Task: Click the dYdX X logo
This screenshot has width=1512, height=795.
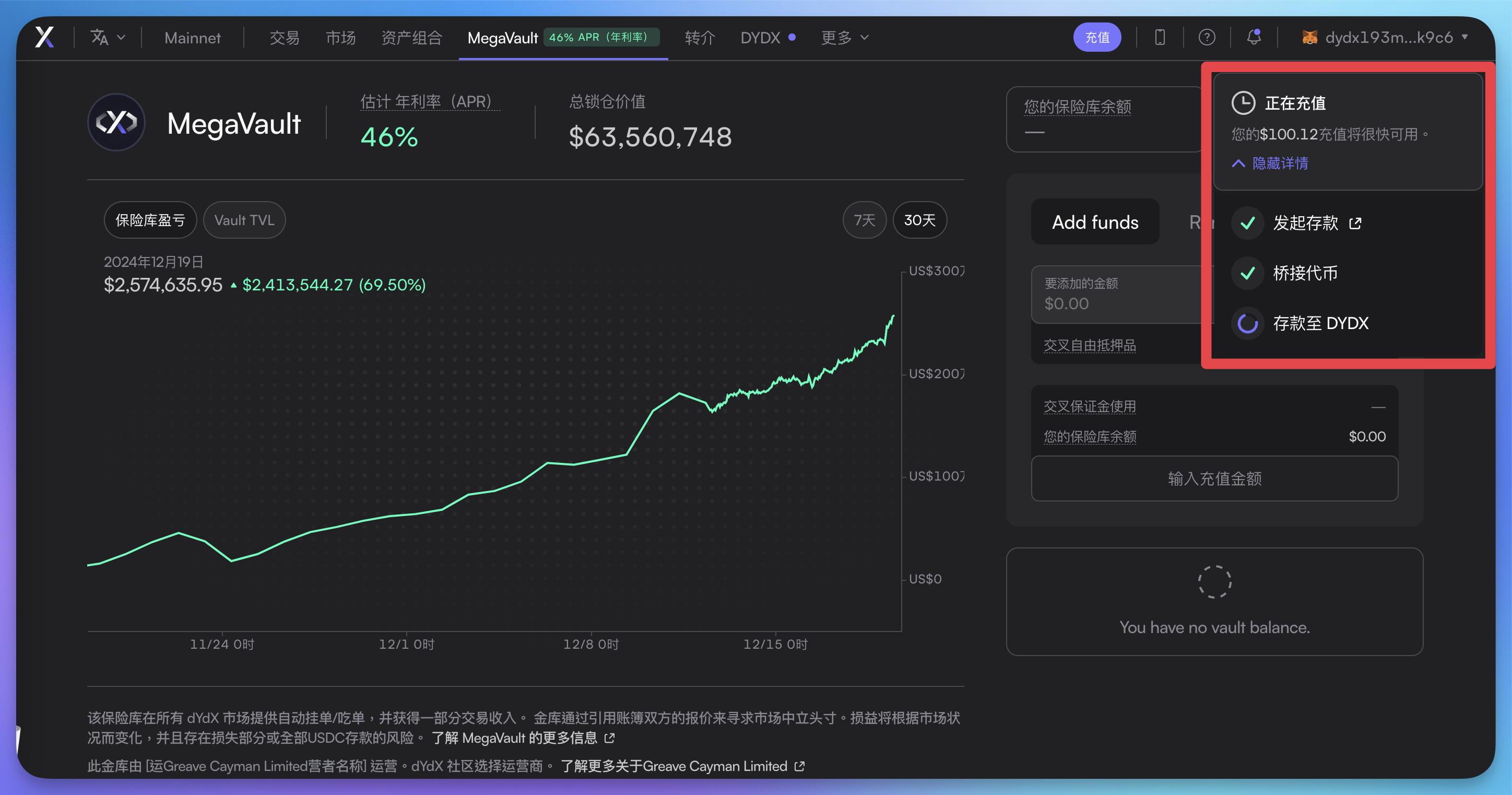Action: [44, 37]
